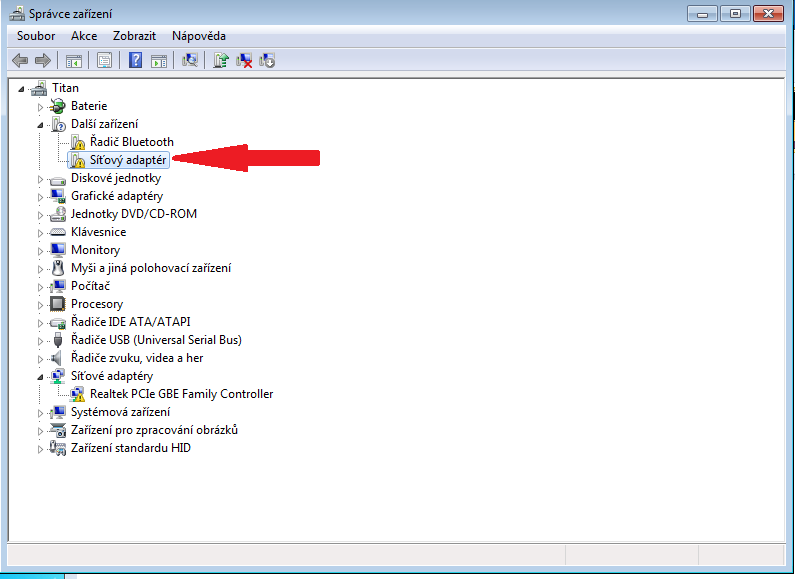Expand the Diskové jednotky category
This screenshot has height=579, width=795.
click(x=41, y=179)
